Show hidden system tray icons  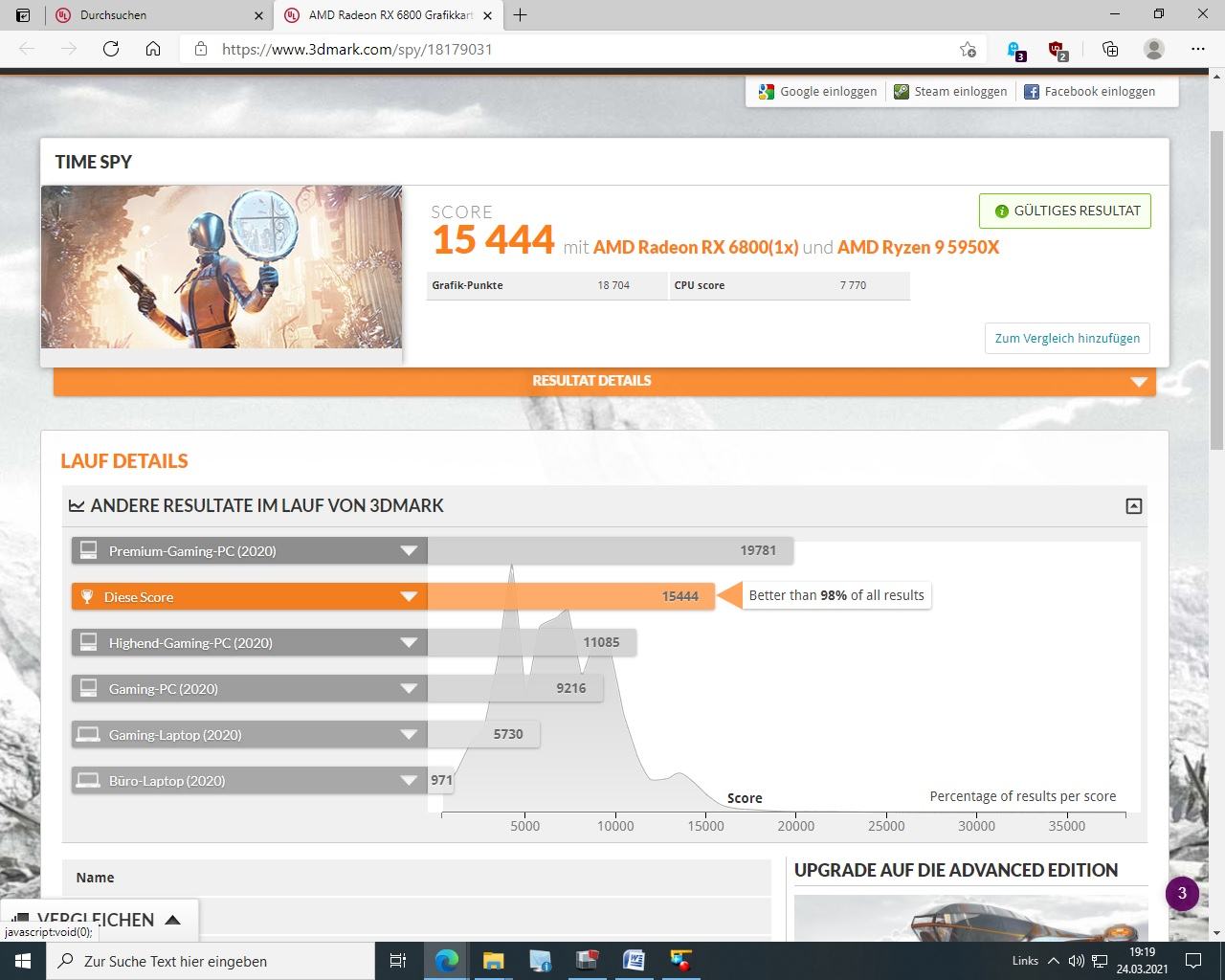pyautogui.click(x=1054, y=961)
